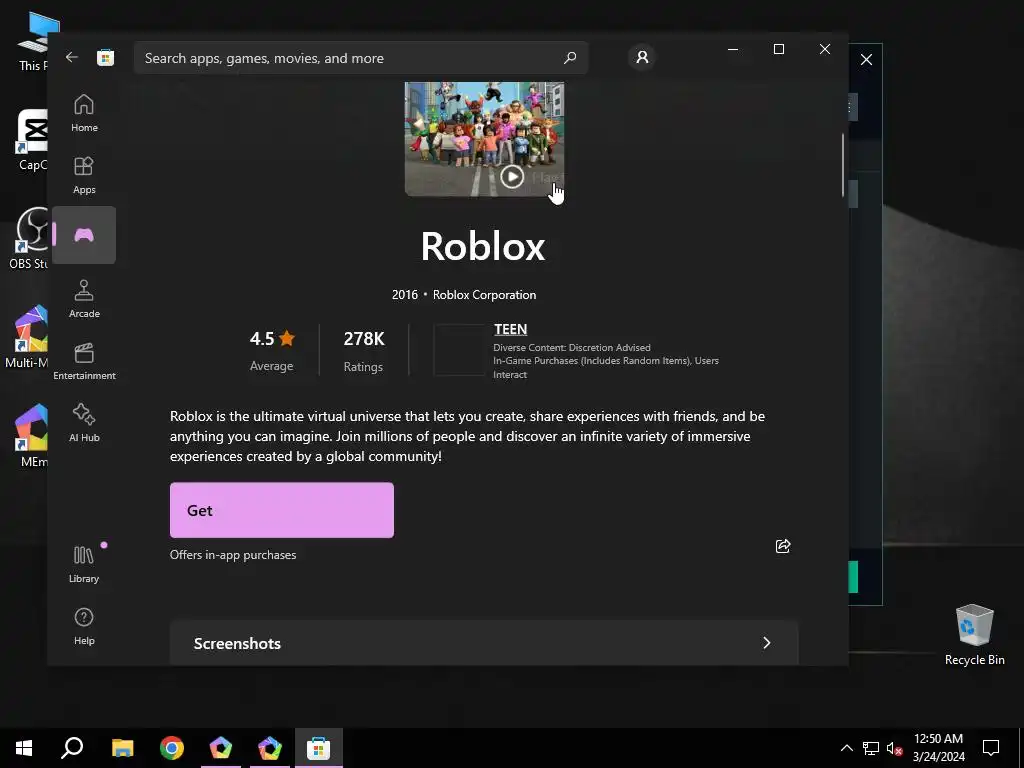Select the CapCut desktop shortcut
Screen dimensions: 1024x768
click(33, 140)
